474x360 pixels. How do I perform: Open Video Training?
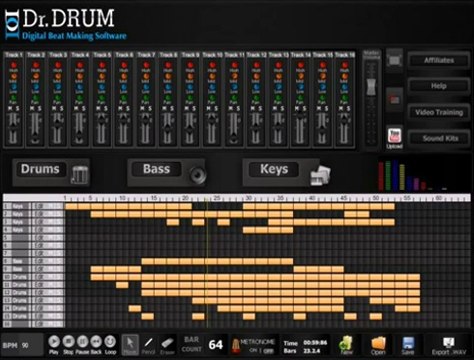[439, 112]
